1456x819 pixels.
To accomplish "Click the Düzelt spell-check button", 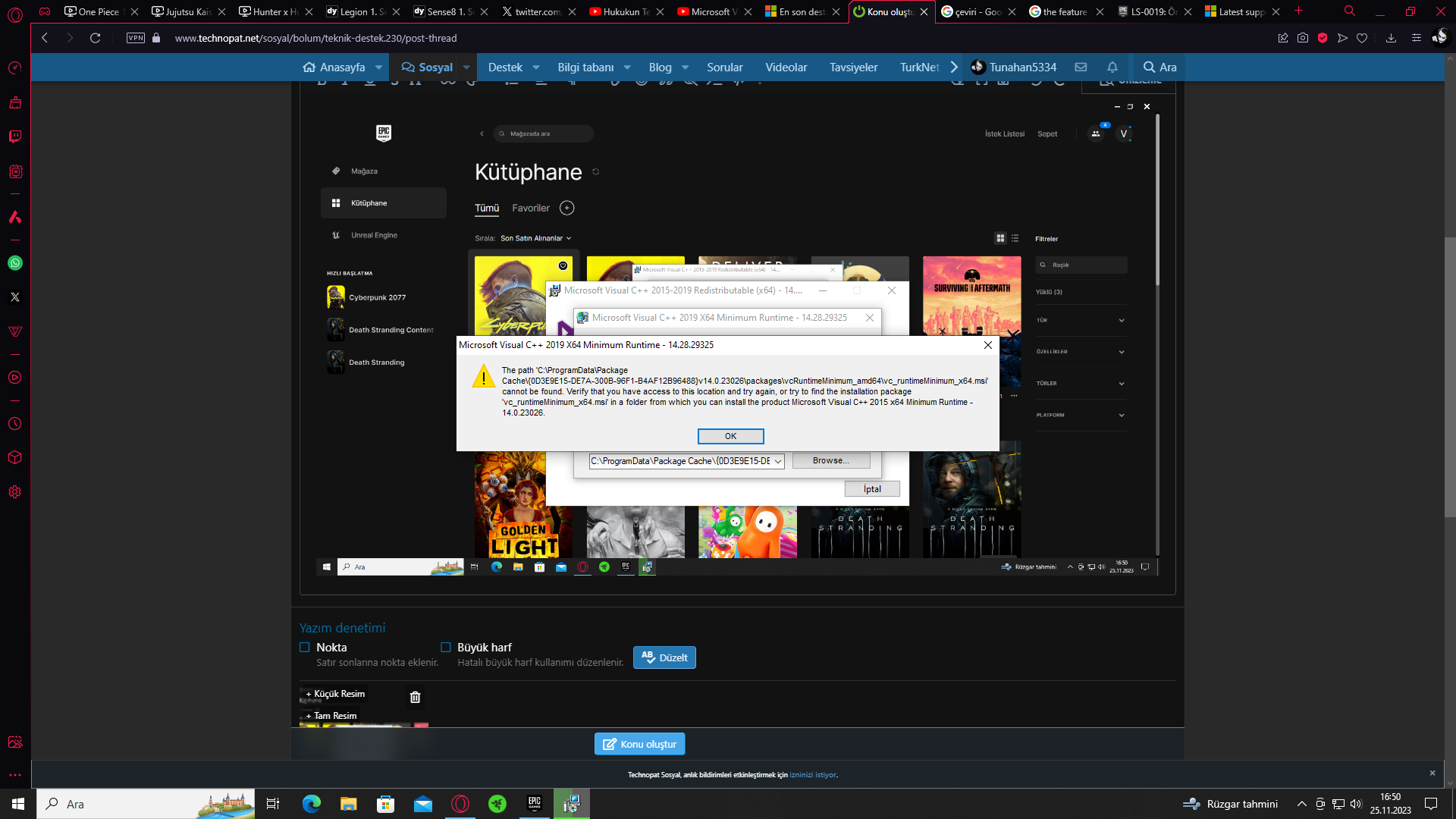I will point(664,657).
